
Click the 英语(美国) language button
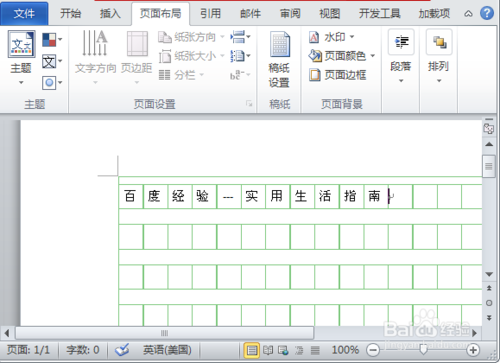point(167,350)
